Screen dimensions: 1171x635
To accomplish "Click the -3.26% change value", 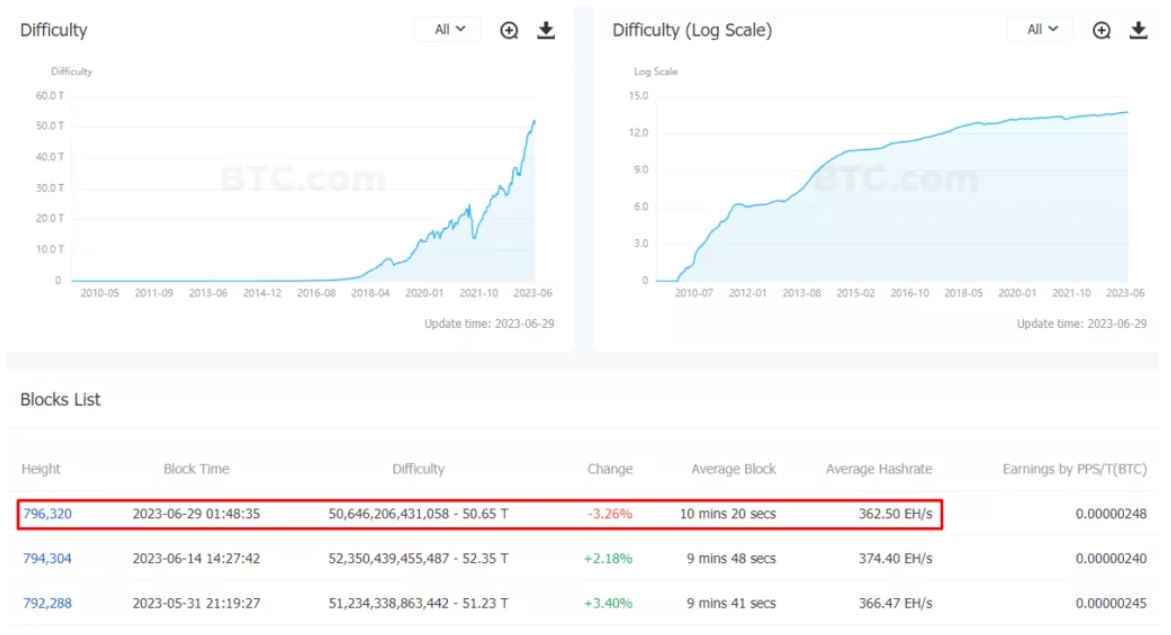I will [x=610, y=514].
